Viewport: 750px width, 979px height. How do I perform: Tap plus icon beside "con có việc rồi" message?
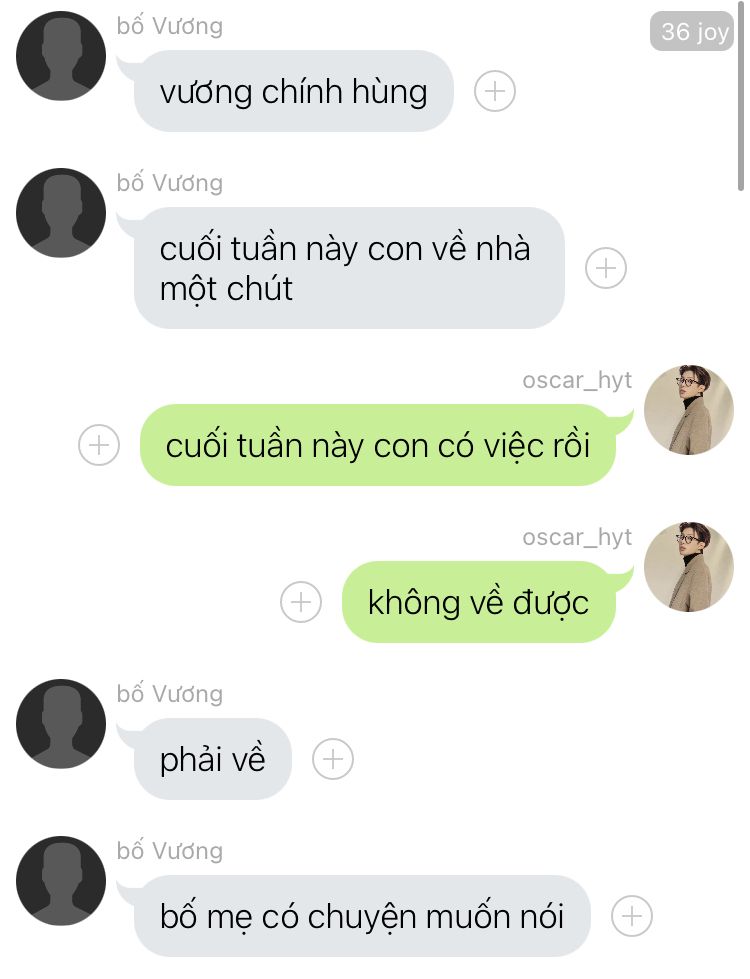(99, 445)
